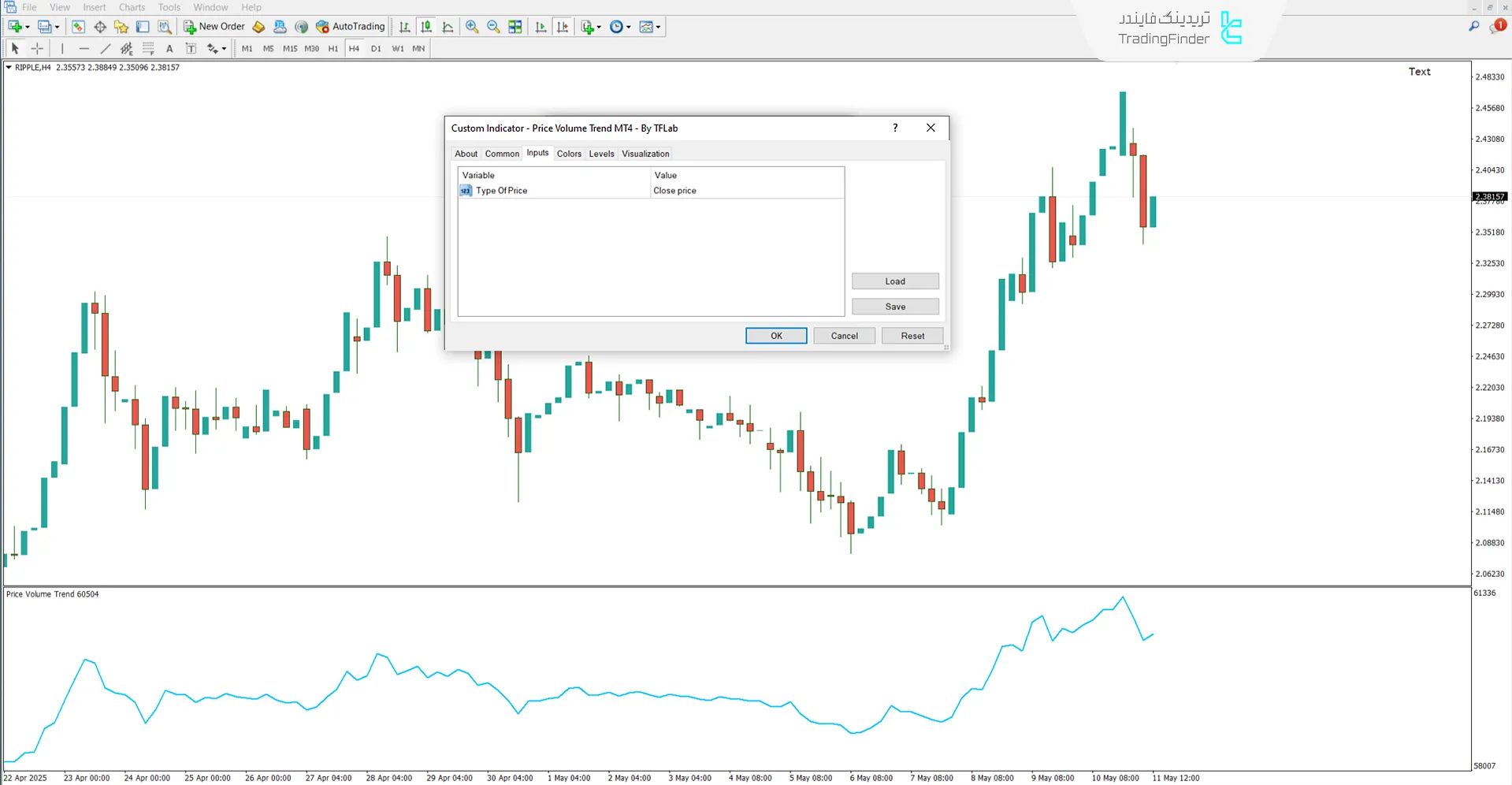
Task: Enable automatic chart scrolling
Action: [x=541, y=26]
